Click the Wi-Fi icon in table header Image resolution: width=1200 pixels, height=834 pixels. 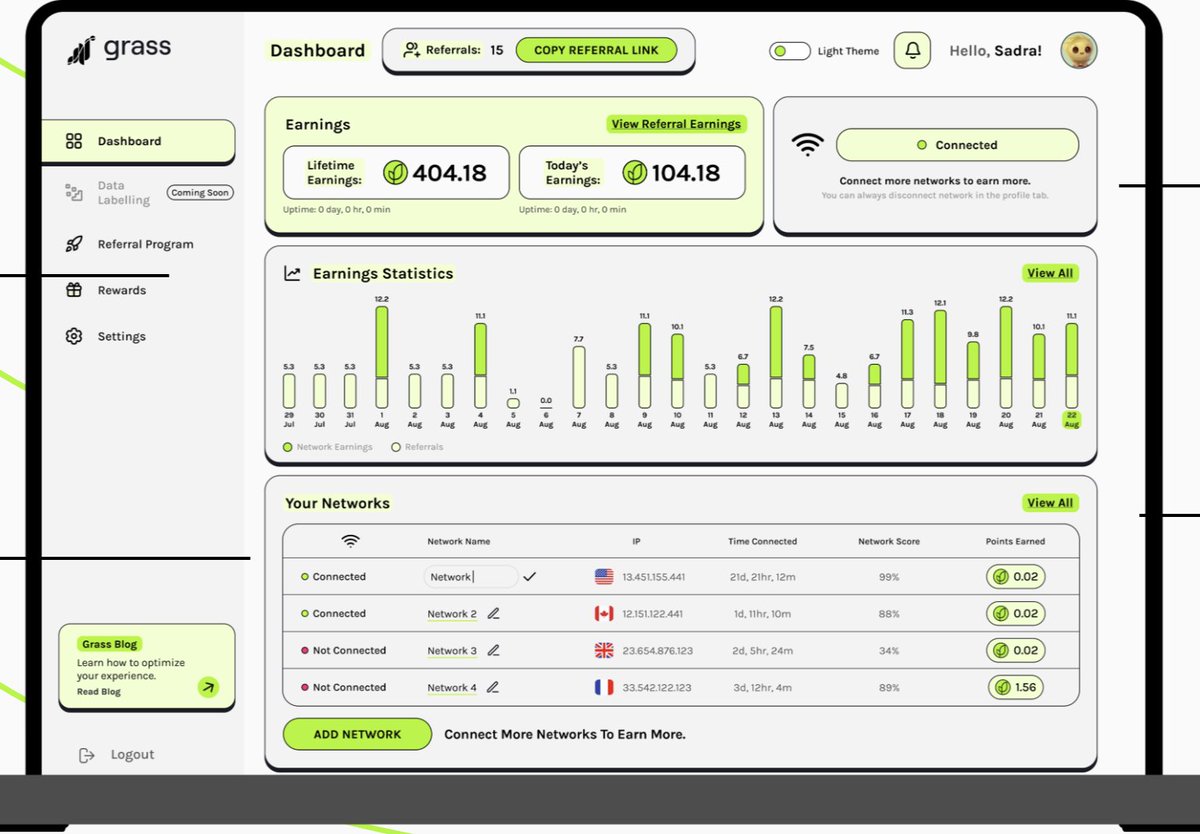[x=350, y=541]
